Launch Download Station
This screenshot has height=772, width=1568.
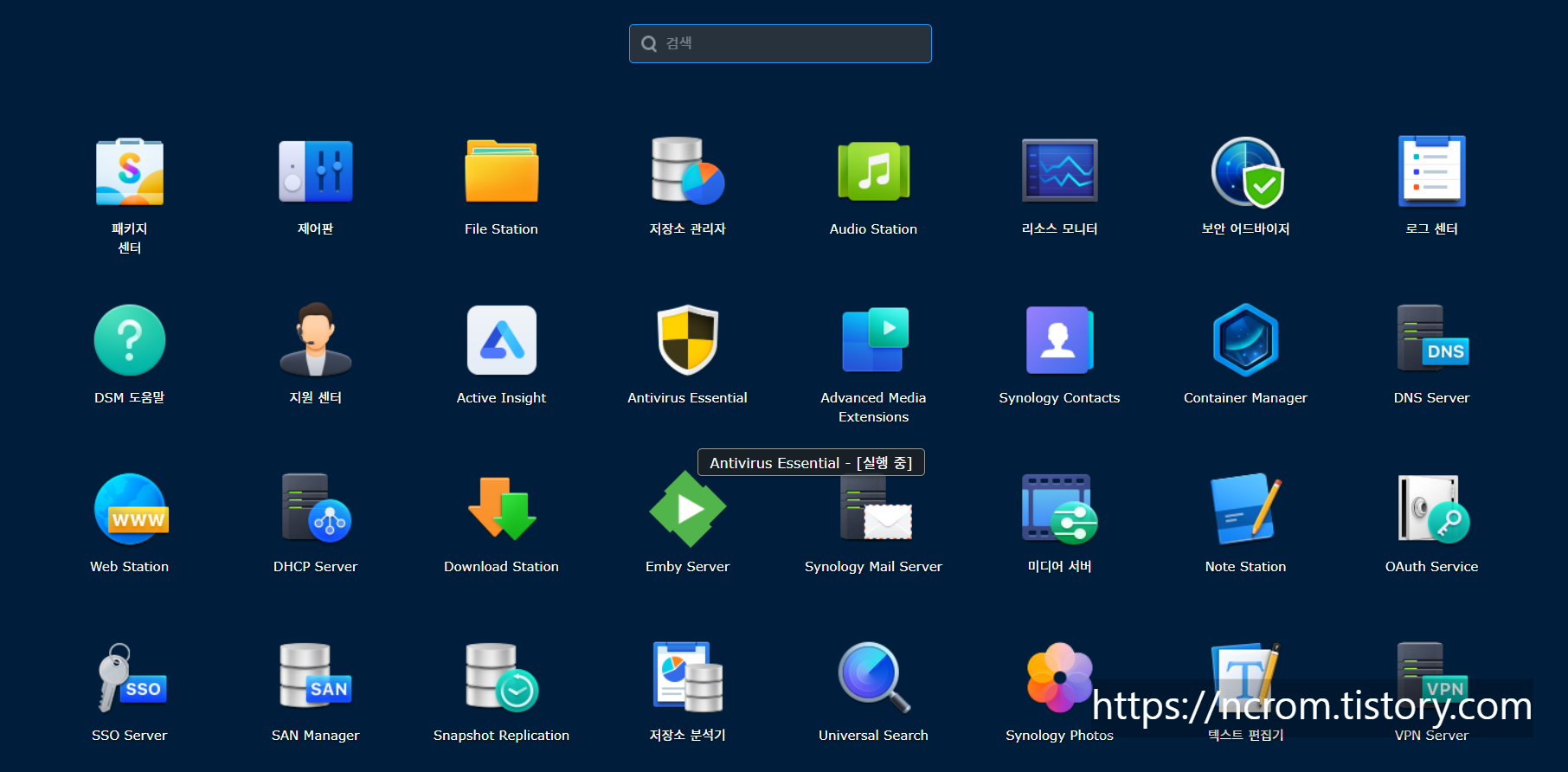(x=502, y=509)
